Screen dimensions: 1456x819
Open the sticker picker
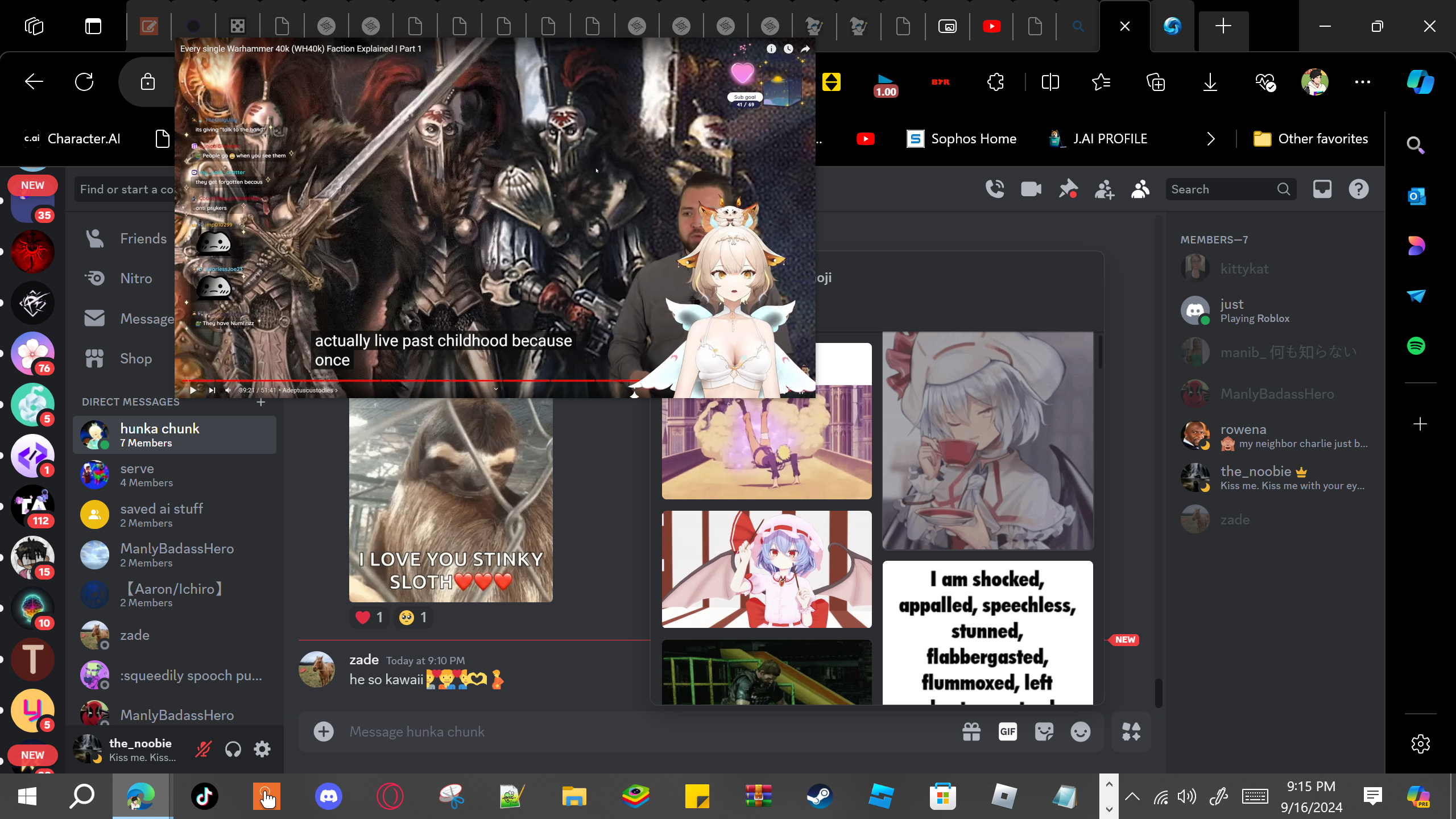[1044, 731]
